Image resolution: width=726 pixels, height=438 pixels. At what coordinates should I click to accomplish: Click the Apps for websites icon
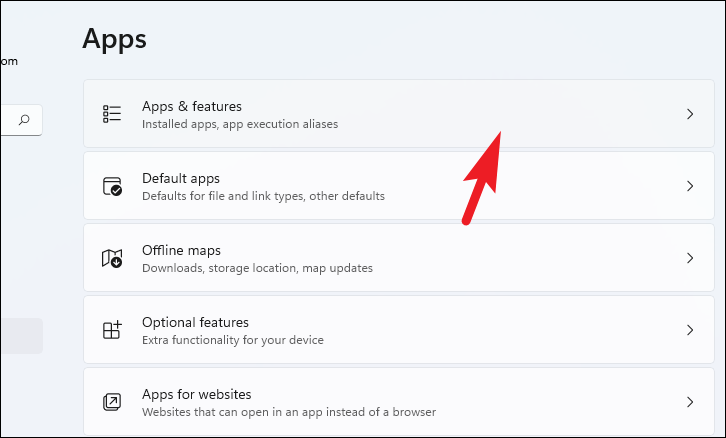tap(112, 402)
